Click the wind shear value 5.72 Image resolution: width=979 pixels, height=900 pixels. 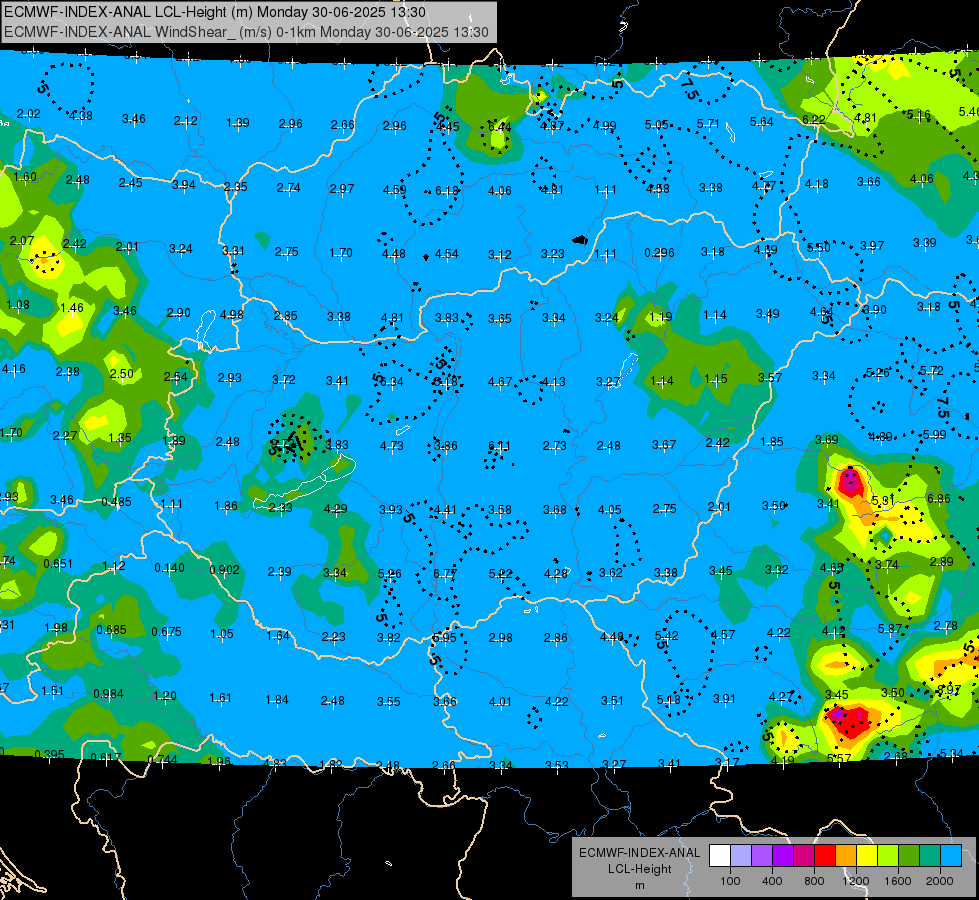(932, 371)
